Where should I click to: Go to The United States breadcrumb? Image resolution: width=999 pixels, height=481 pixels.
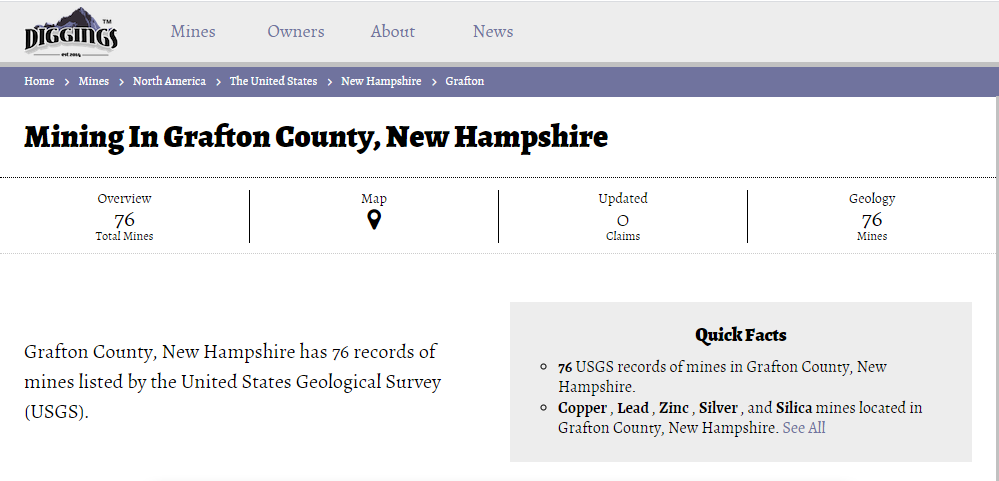273,81
